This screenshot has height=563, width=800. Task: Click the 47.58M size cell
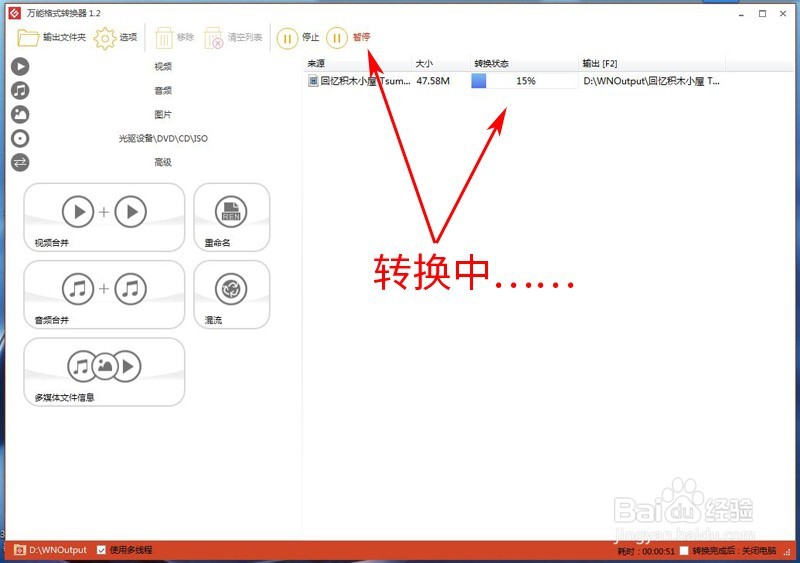433,81
